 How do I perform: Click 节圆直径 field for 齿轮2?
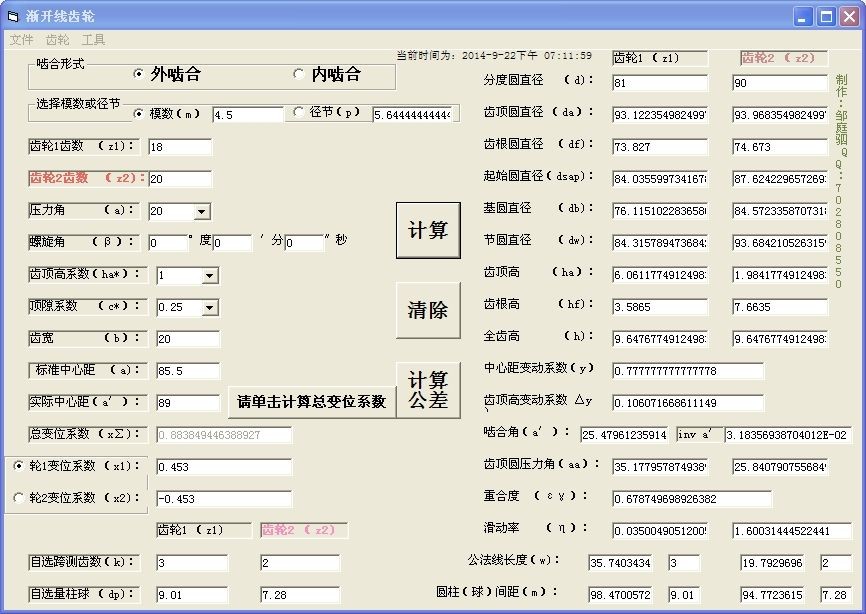click(x=780, y=243)
